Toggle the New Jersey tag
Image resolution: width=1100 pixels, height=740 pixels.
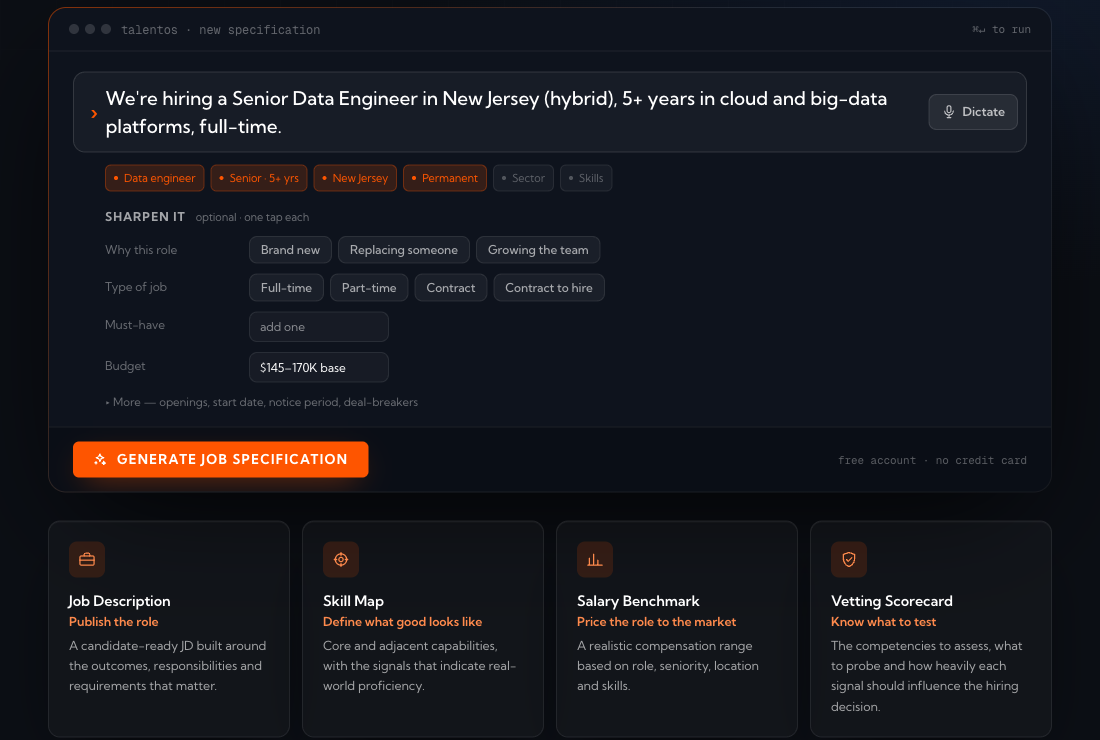[x=355, y=178]
